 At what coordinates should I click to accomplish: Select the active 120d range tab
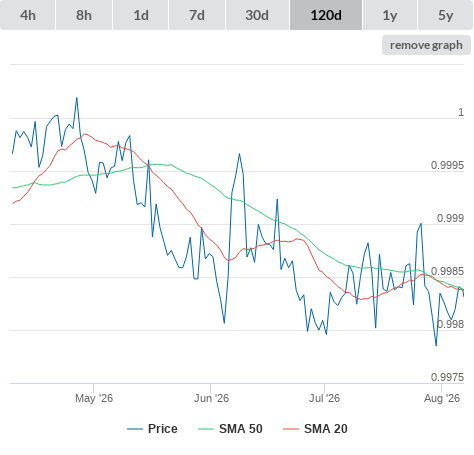tap(326, 15)
